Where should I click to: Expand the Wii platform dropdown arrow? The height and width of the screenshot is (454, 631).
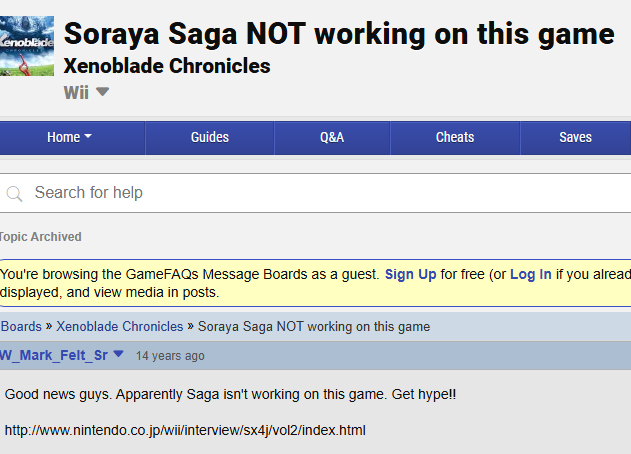point(102,93)
